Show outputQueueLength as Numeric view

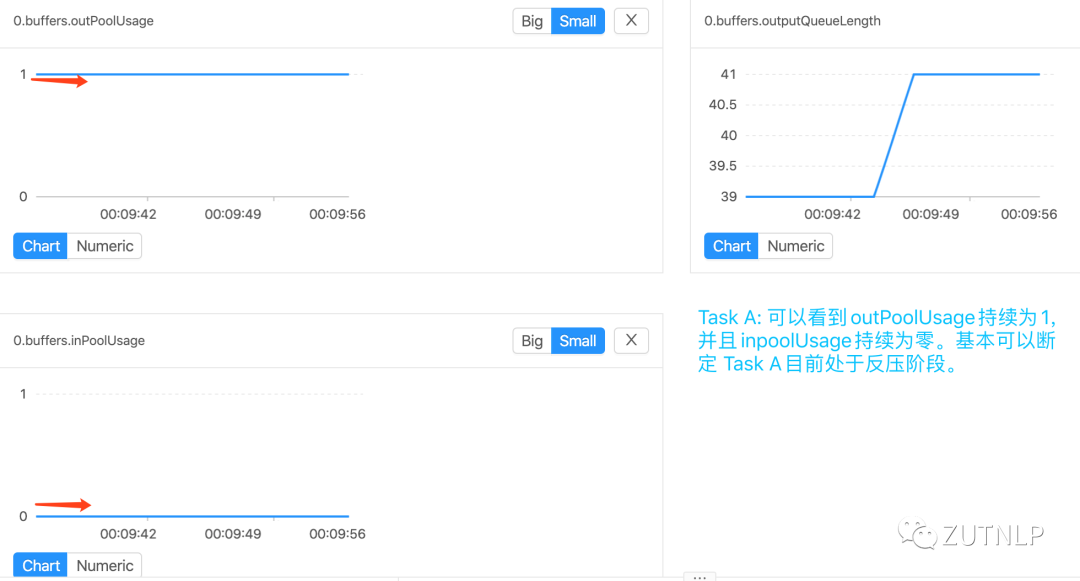796,246
